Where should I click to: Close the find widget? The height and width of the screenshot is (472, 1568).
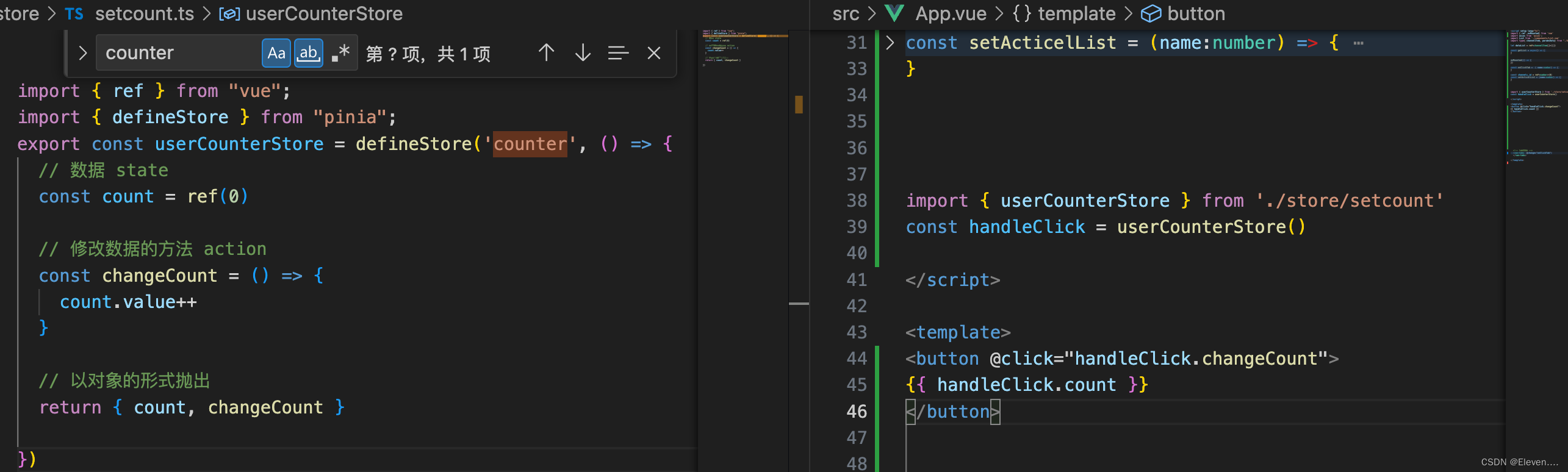click(x=654, y=53)
